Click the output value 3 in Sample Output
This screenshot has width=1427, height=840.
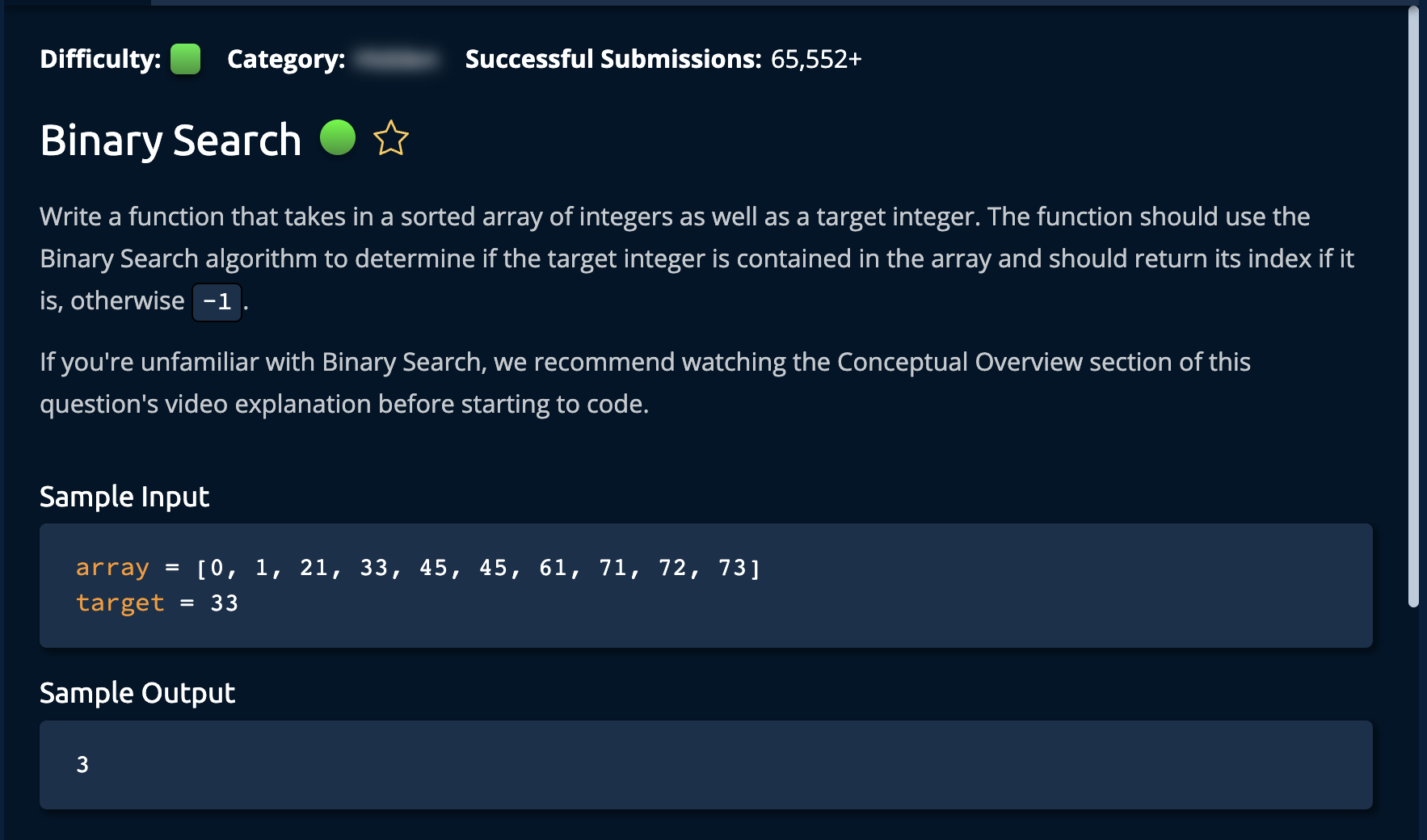pos(82,765)
